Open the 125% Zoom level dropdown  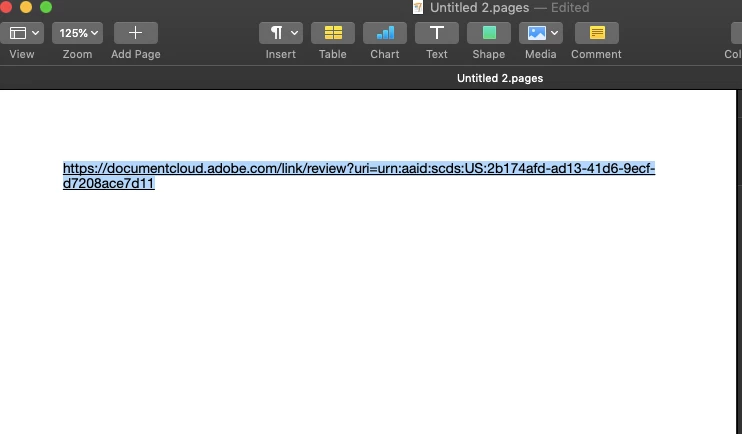point(78,33)
